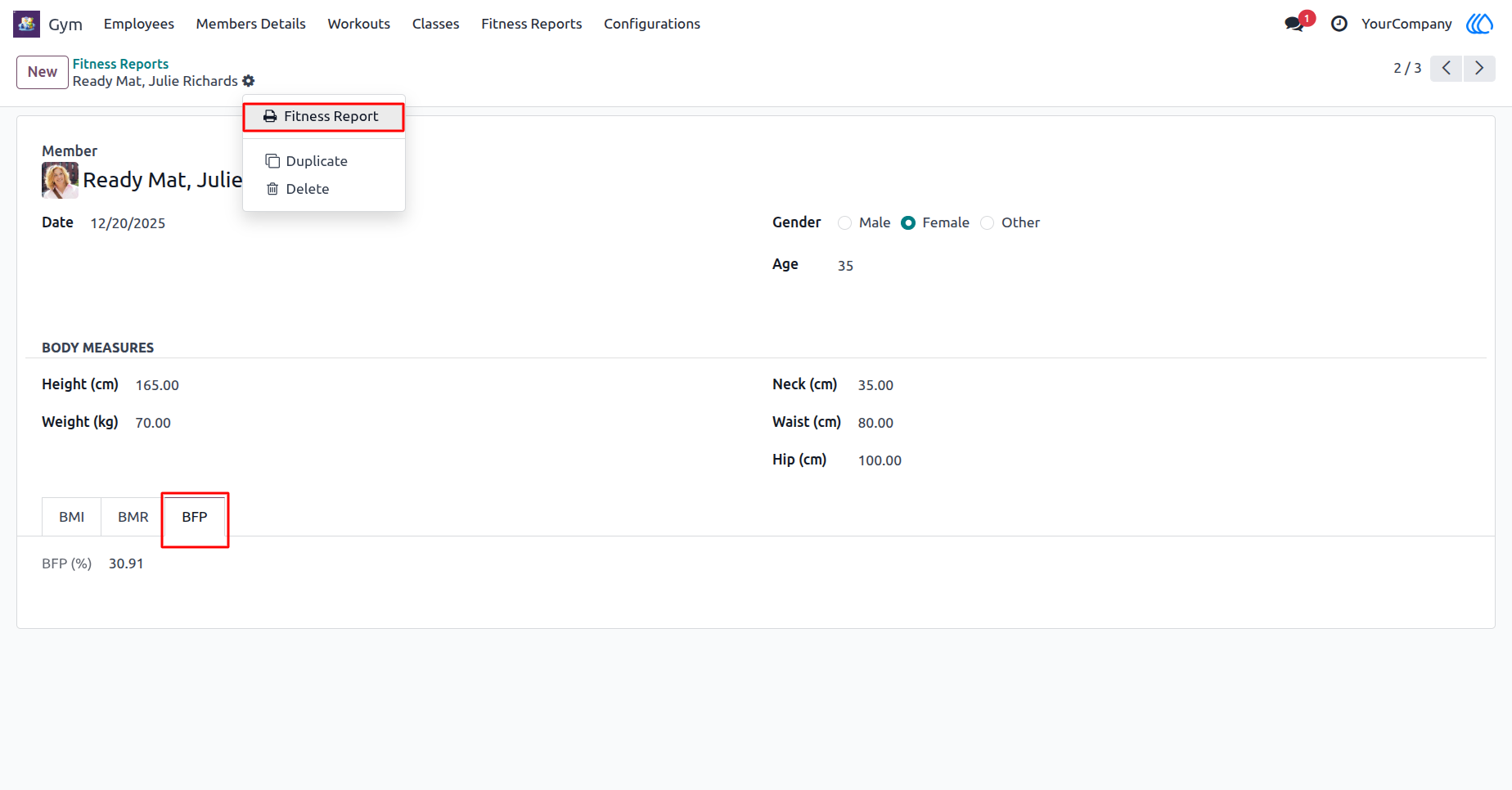This screenshot has width=1512, height=790.
Task: Click the record pager showing 2 / 3
Action: pos(1407,68)
